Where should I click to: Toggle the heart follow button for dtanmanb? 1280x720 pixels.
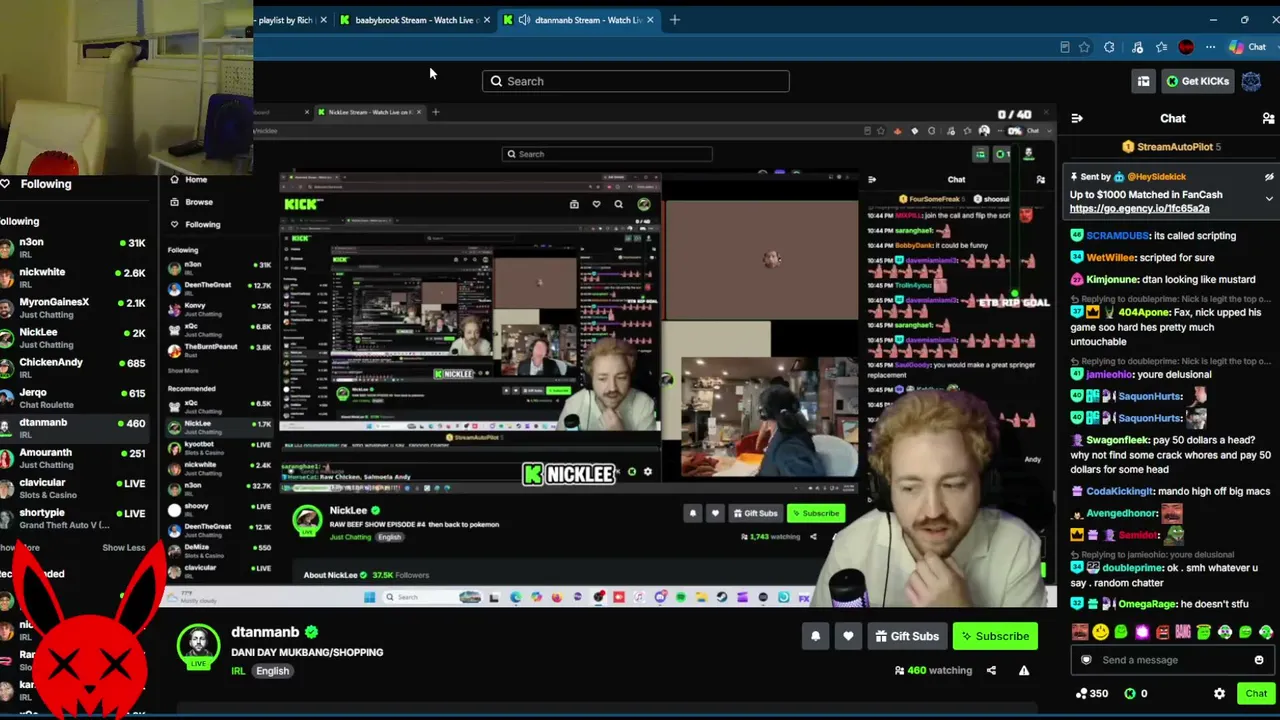click(x=848, y=636)
